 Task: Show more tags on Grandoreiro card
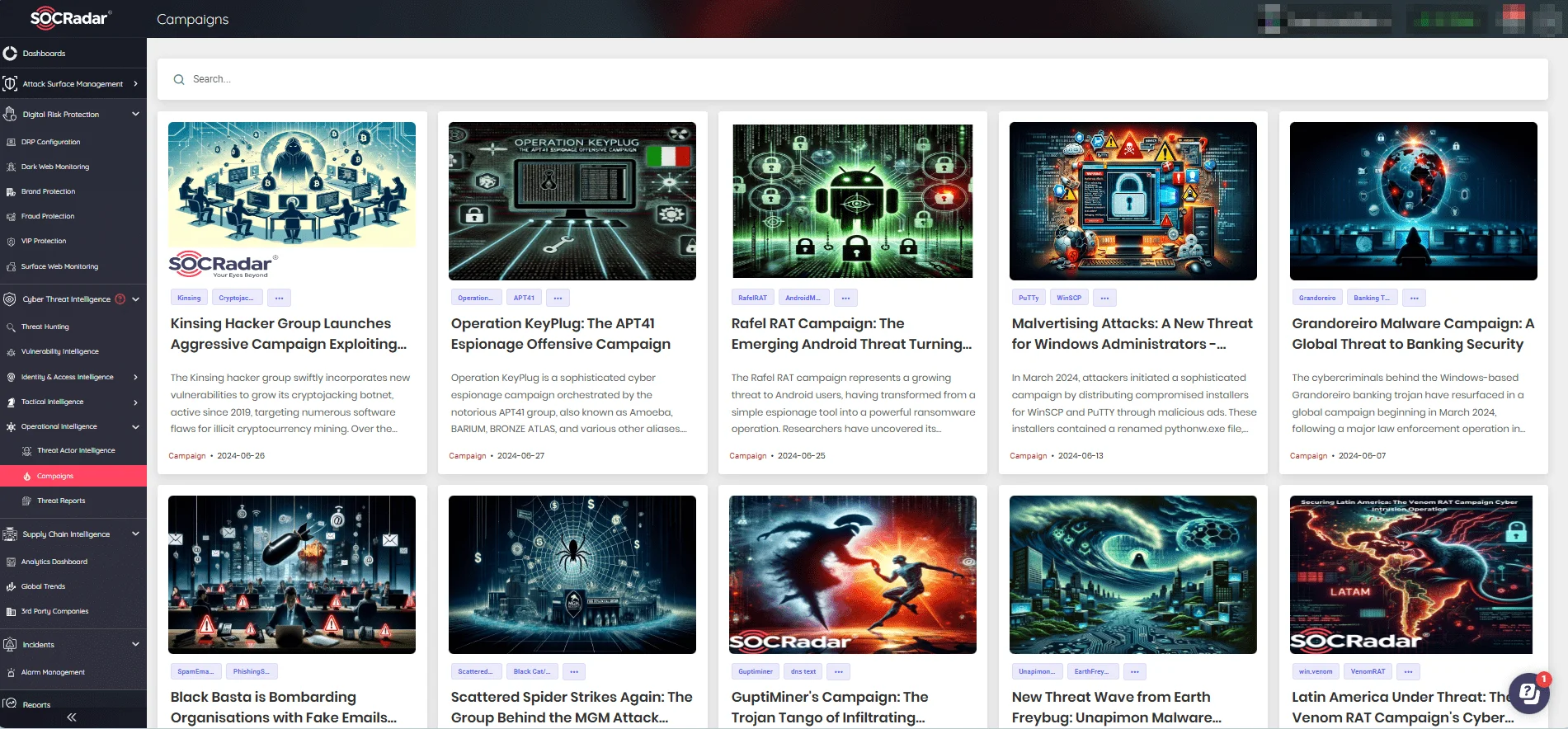click(1415, 298)
